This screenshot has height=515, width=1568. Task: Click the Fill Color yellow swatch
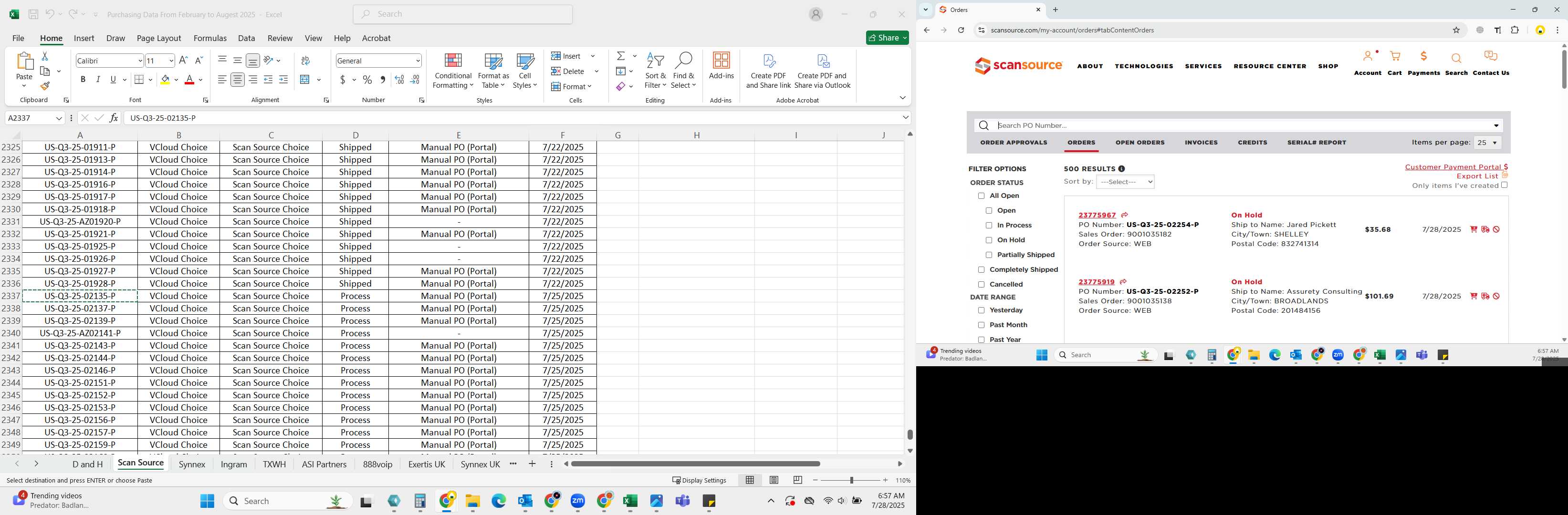click(x=165, y=80)
